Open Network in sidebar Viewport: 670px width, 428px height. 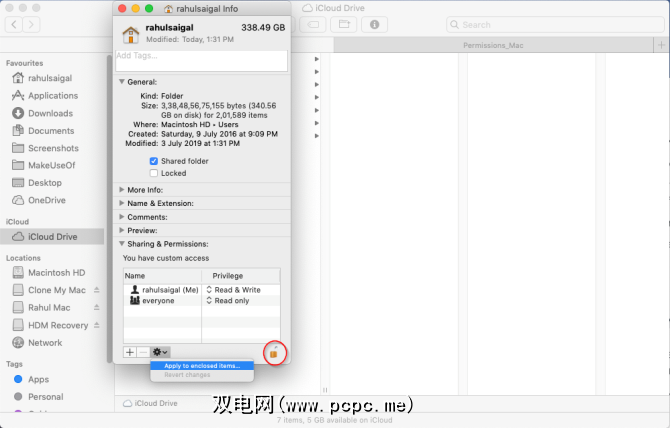point(37,343)
